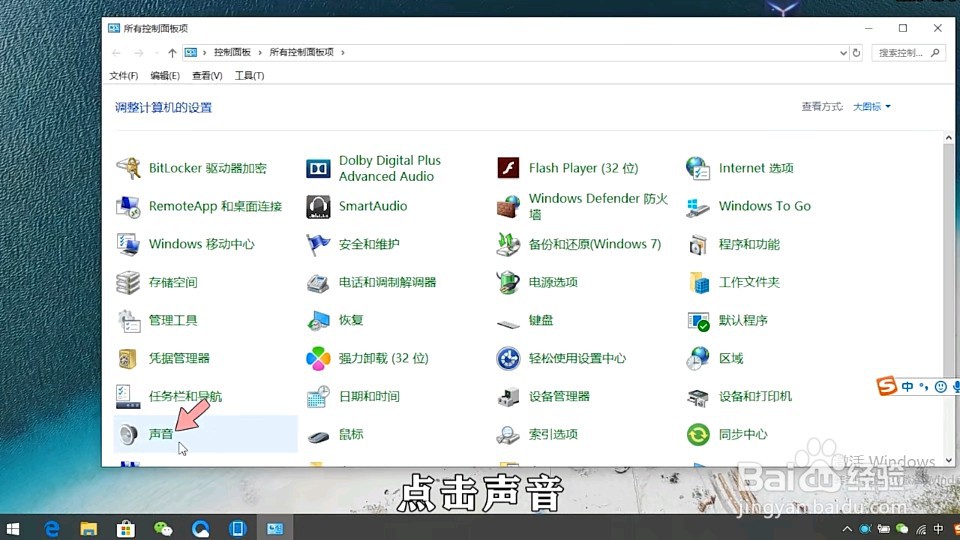Viewport: 960px width, 540px height.
Task: Open 安全和维护 flag icon
Action: (318, 244)
